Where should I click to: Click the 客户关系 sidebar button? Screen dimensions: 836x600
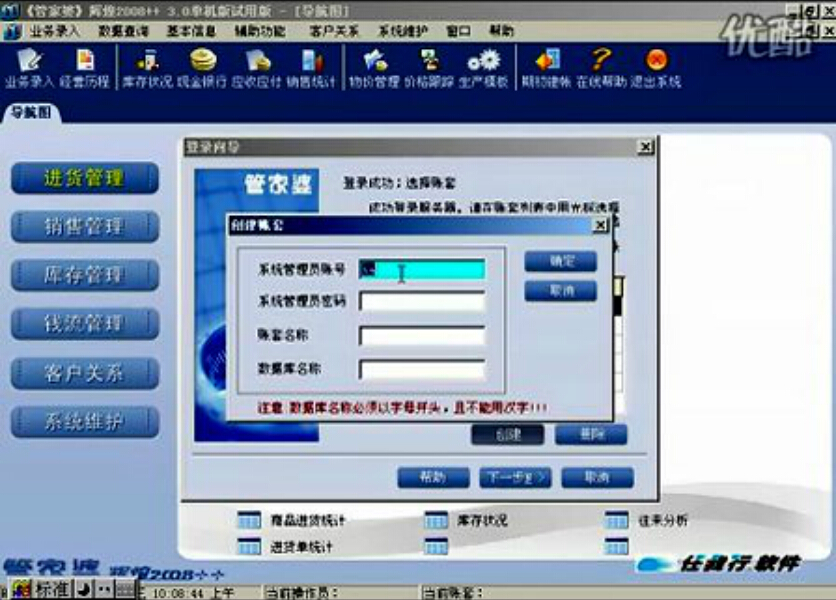coord(85,373)
